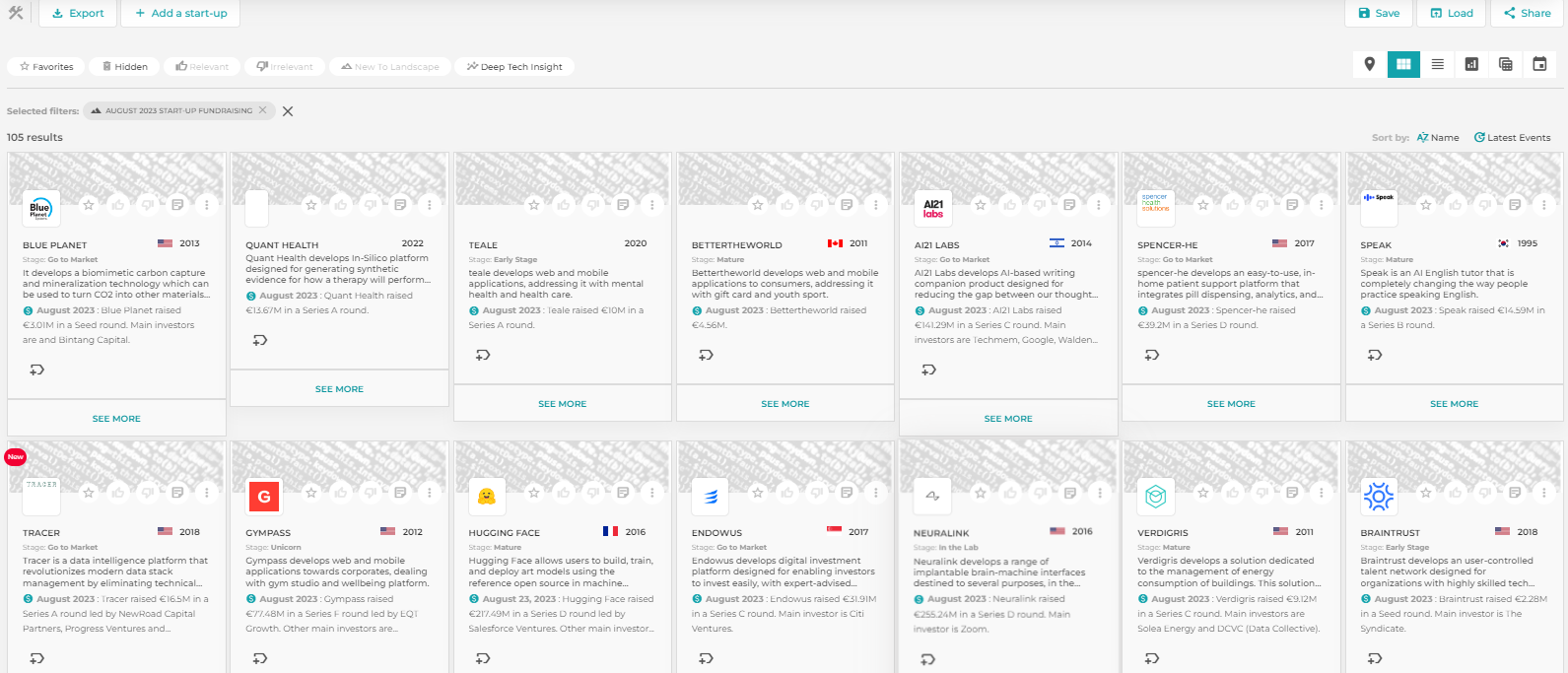1568x673 pixels.
Task: Open the calendar events view
Action: tap(1539, 64)
